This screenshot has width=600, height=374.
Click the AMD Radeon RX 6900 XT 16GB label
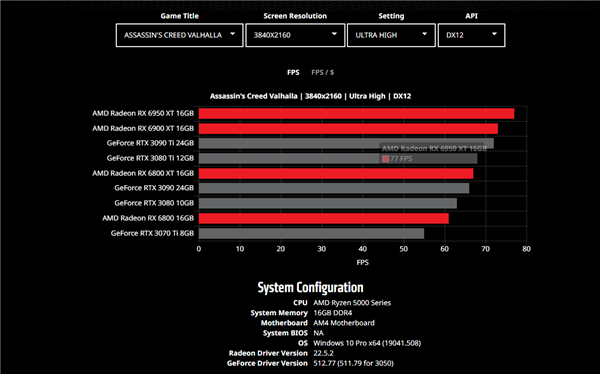click(143, 128)
